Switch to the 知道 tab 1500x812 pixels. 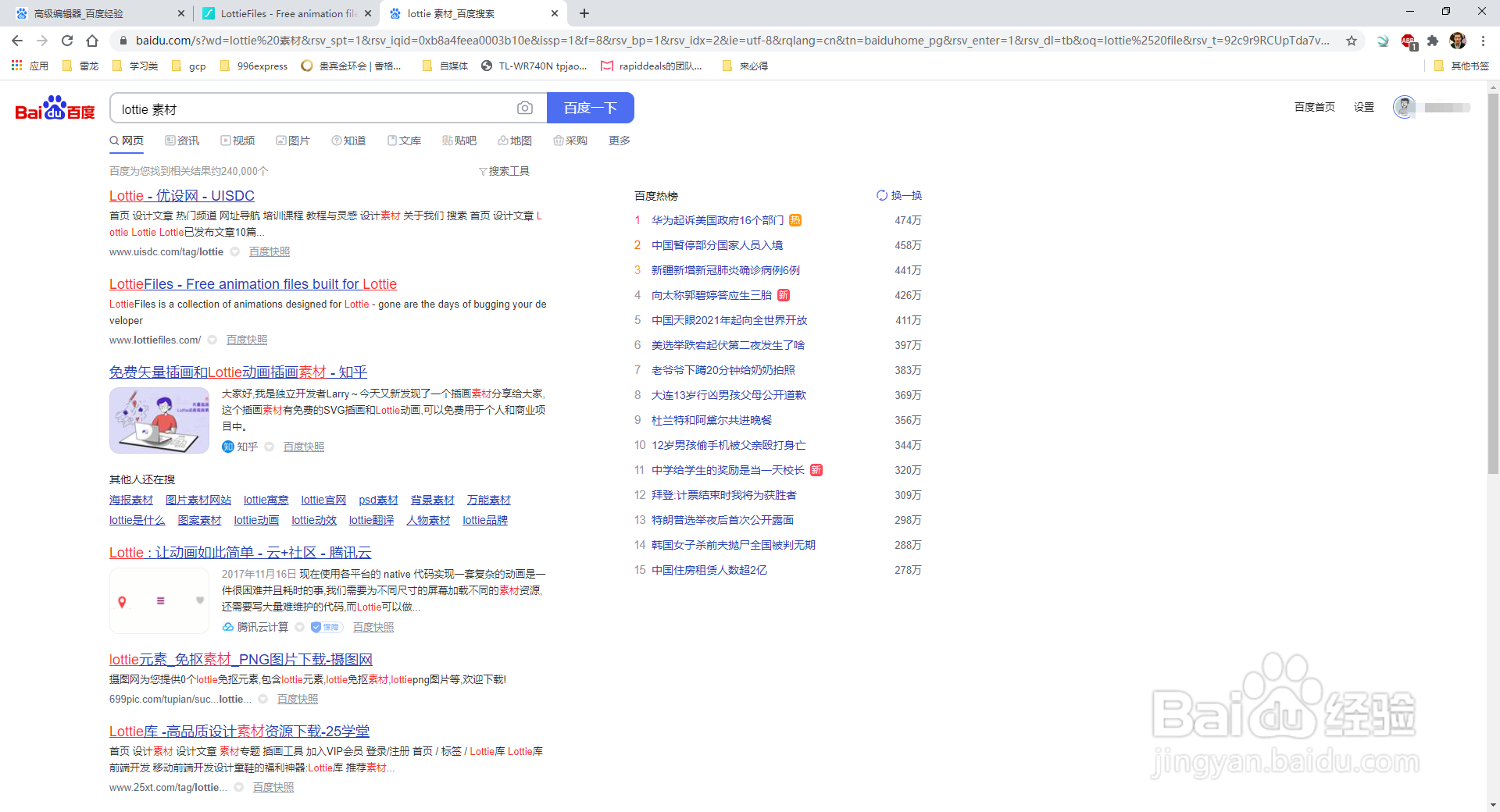tap(348, 141)
